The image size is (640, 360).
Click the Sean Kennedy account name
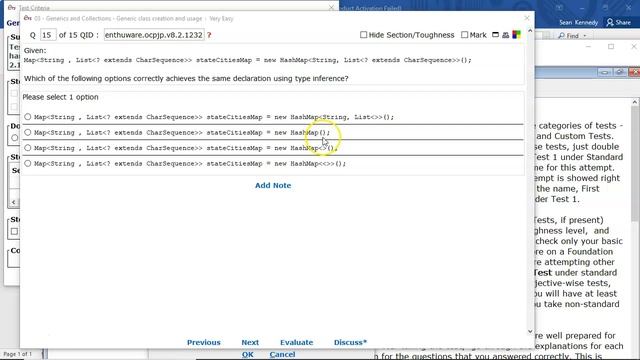tap(578, 22)
